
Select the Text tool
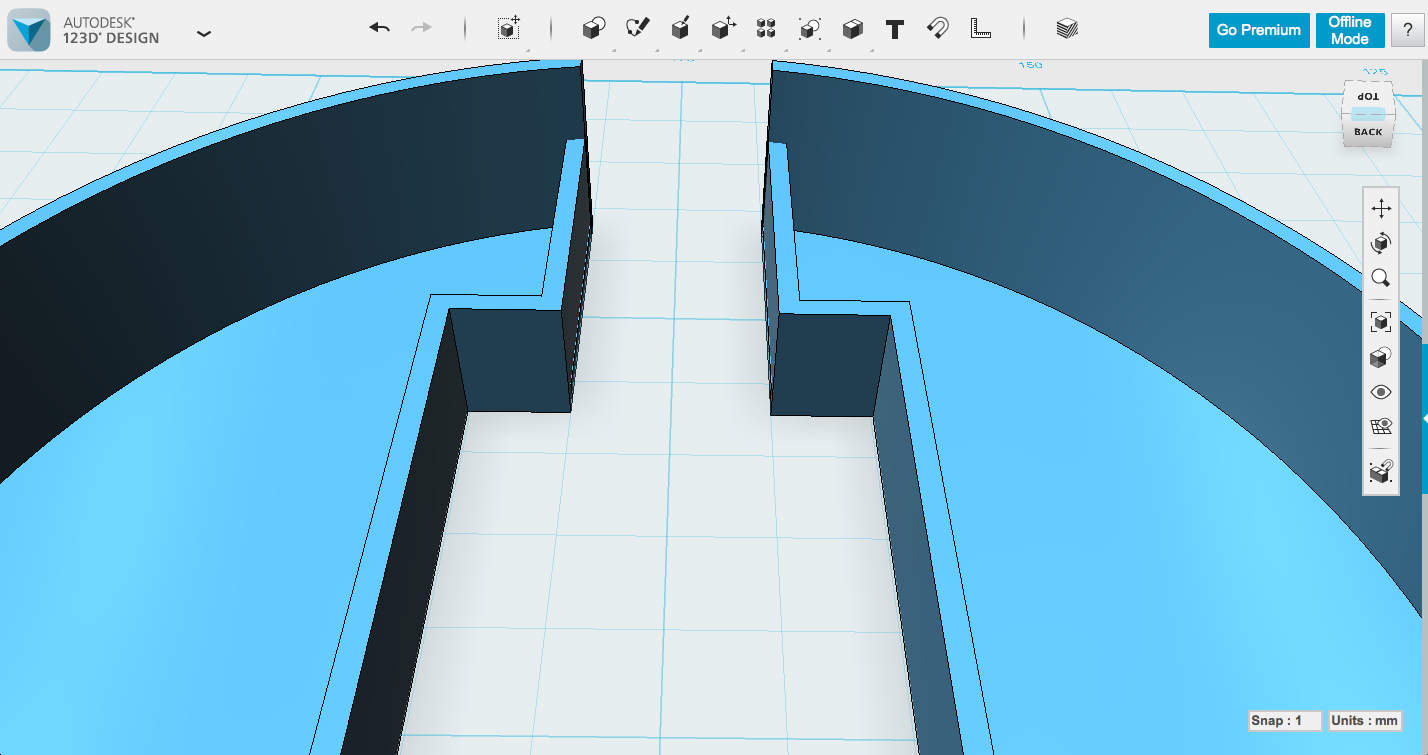click(894, 28)
